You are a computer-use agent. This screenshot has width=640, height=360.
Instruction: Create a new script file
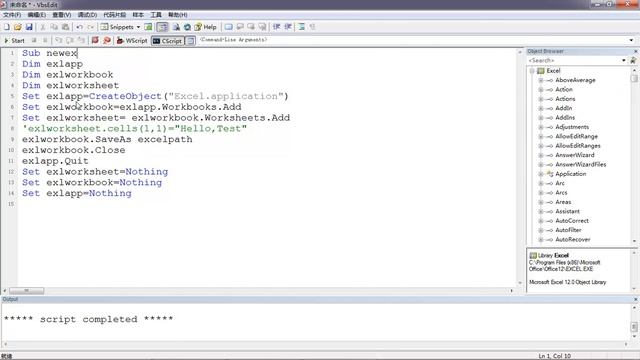[x=7, y=27]
